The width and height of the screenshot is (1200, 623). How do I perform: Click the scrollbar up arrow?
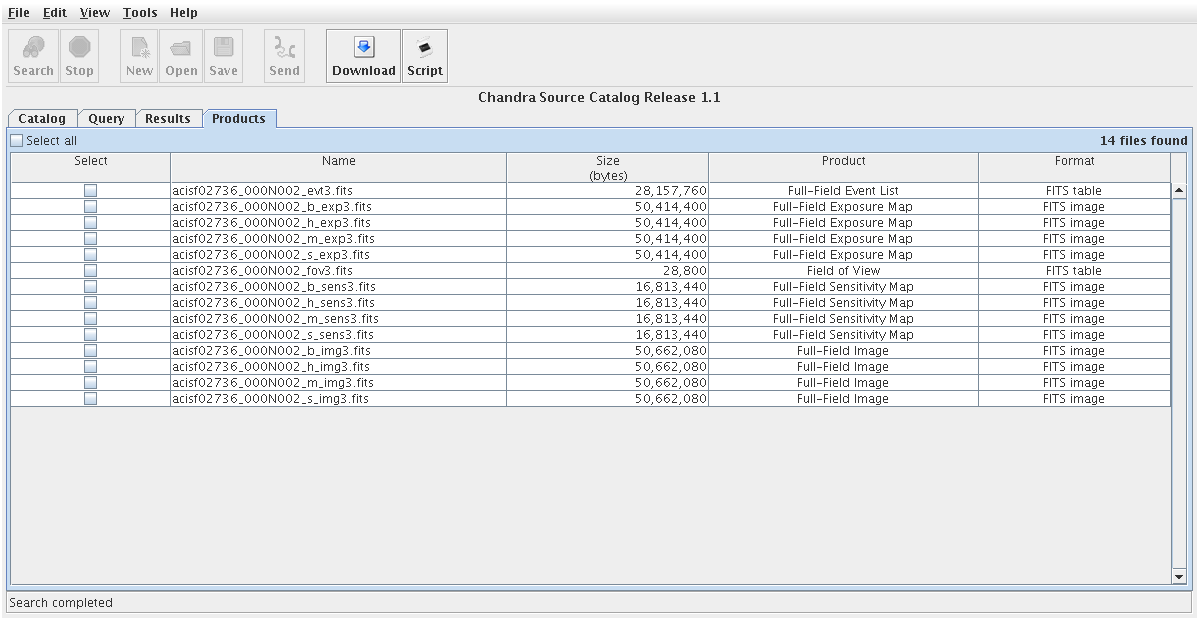coord(1178,191)
